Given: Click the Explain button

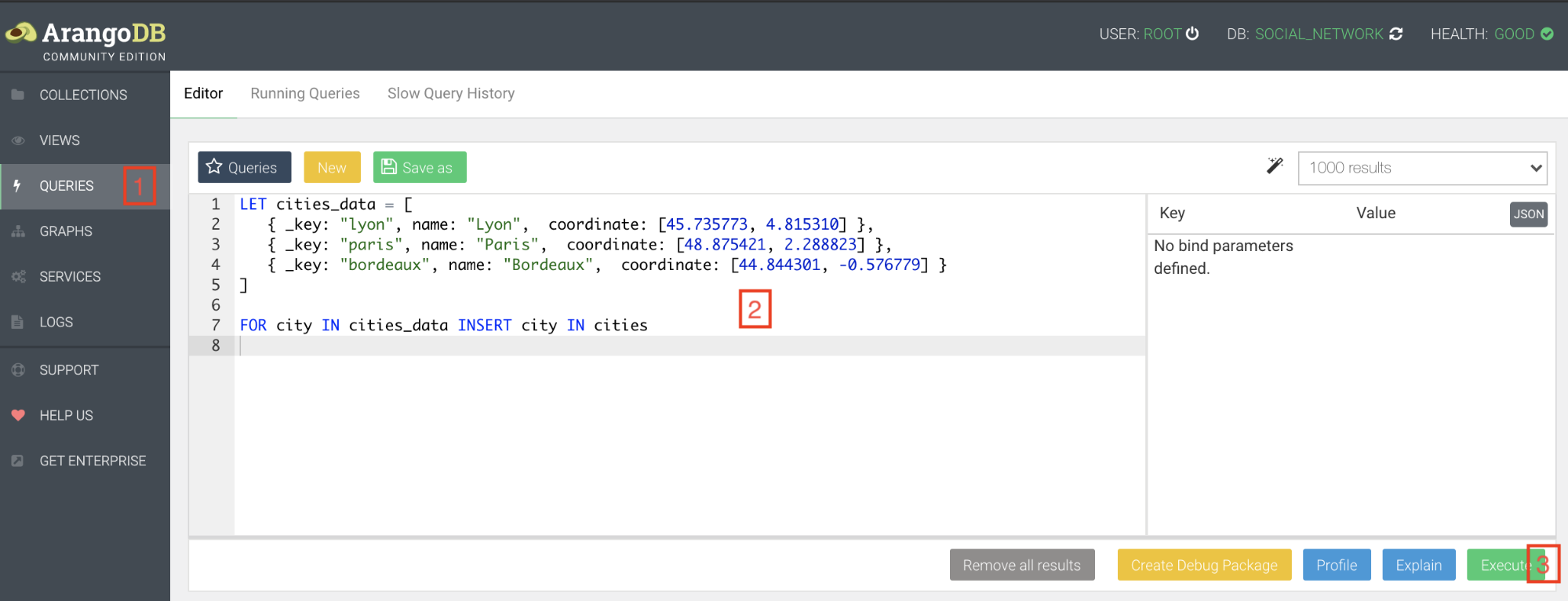Looking at the screenshot, I should pyautogui.click(x=1418, y=565).
